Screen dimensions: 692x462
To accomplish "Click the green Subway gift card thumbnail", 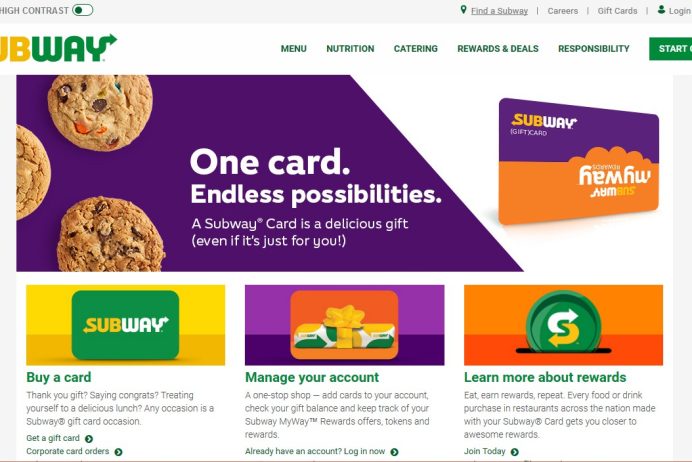I will pos(125,325).
